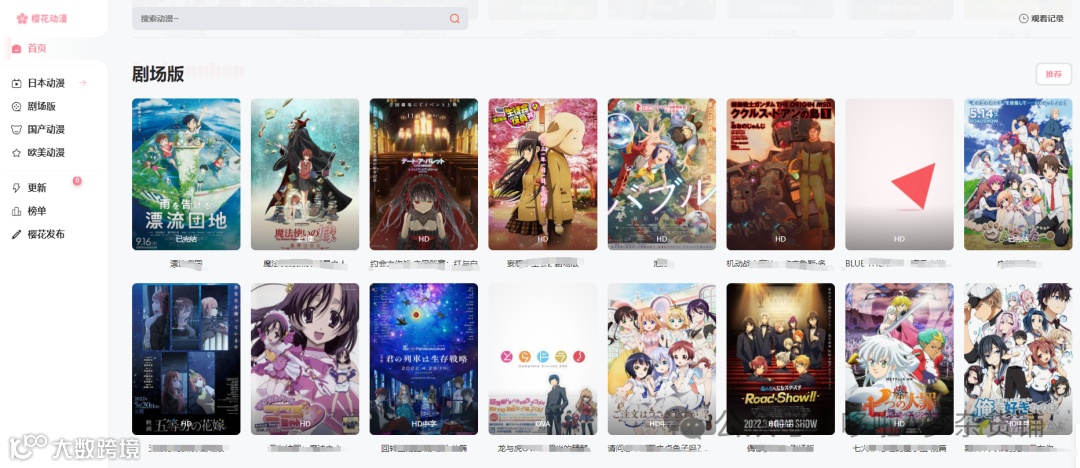Click the pink arrow beside 日本动漫

coord(83,83)
